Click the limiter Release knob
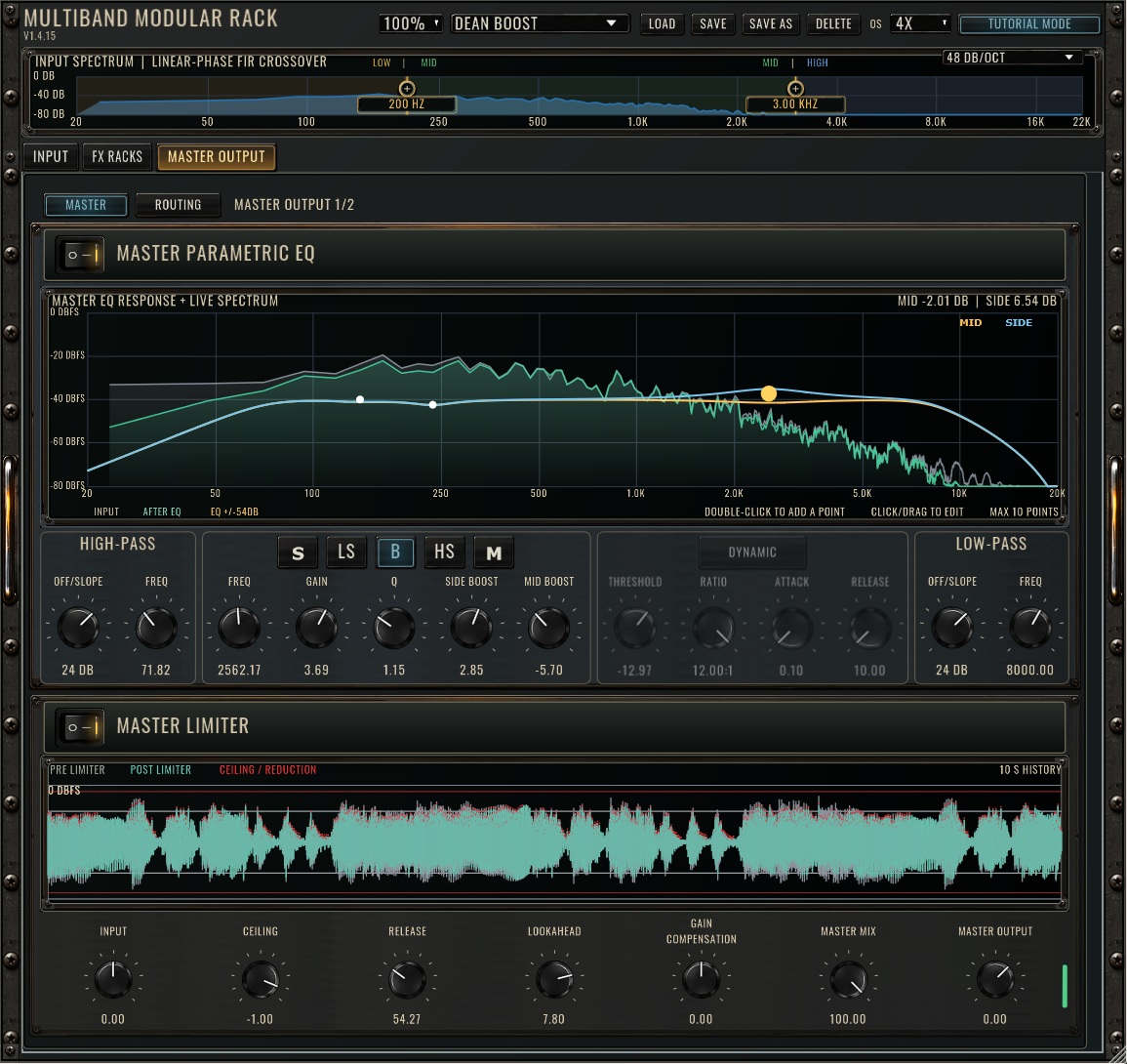 click(x=407, y=978)
